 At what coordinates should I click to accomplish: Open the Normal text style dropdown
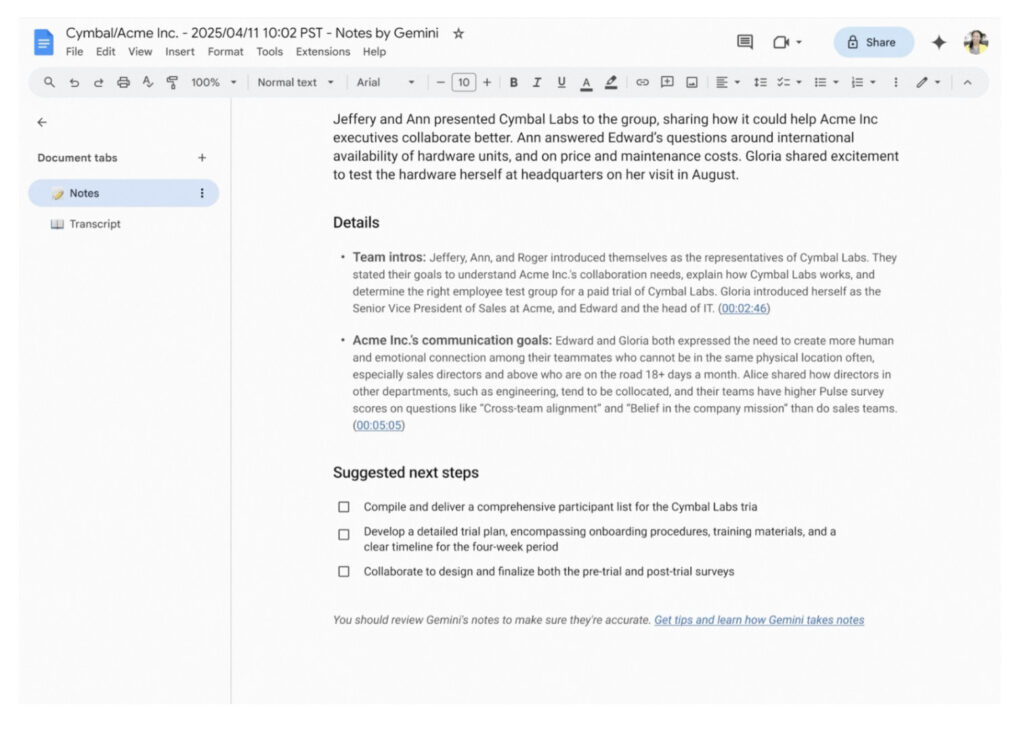pos(295,82)
